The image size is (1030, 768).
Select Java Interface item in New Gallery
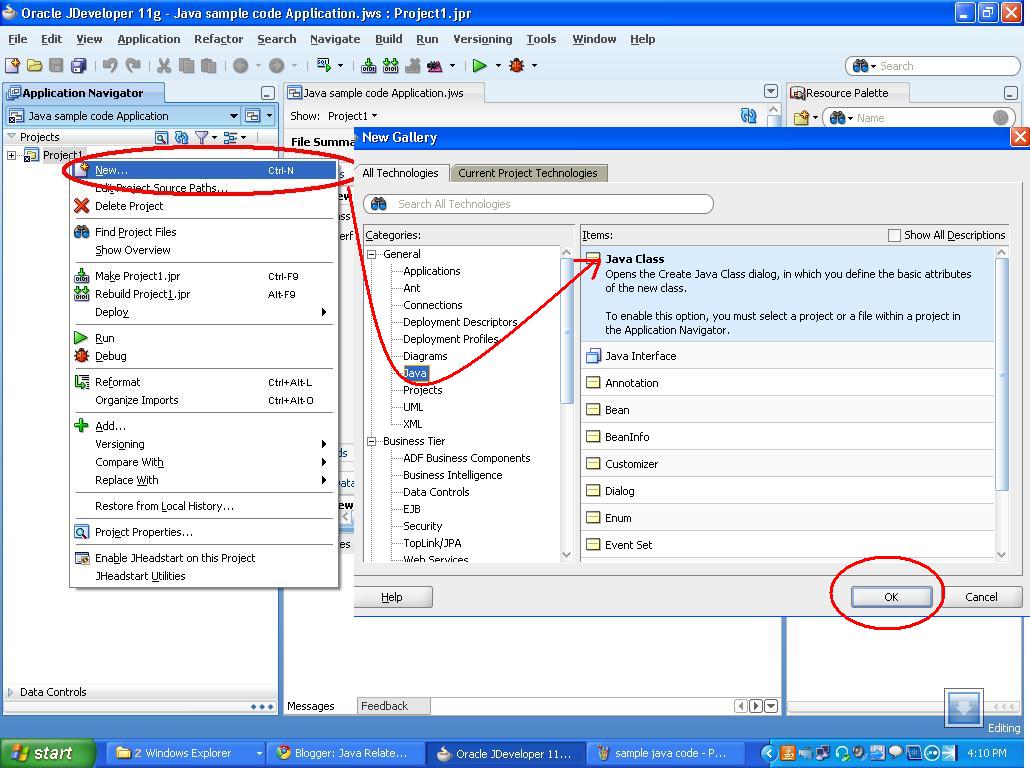(x=787, y=355)
